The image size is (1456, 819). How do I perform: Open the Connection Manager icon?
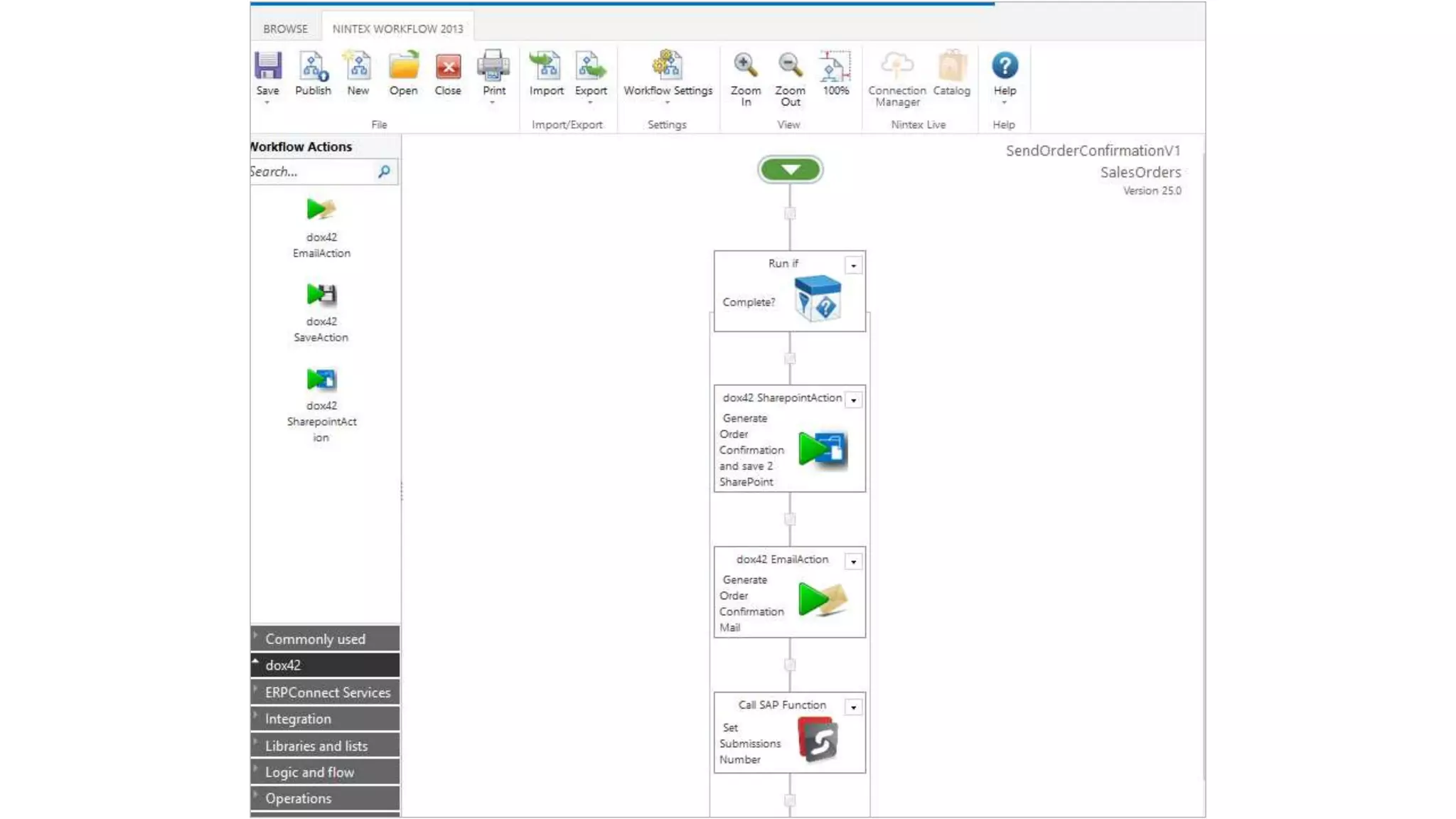pyautogui.click(x=896, y=68)
